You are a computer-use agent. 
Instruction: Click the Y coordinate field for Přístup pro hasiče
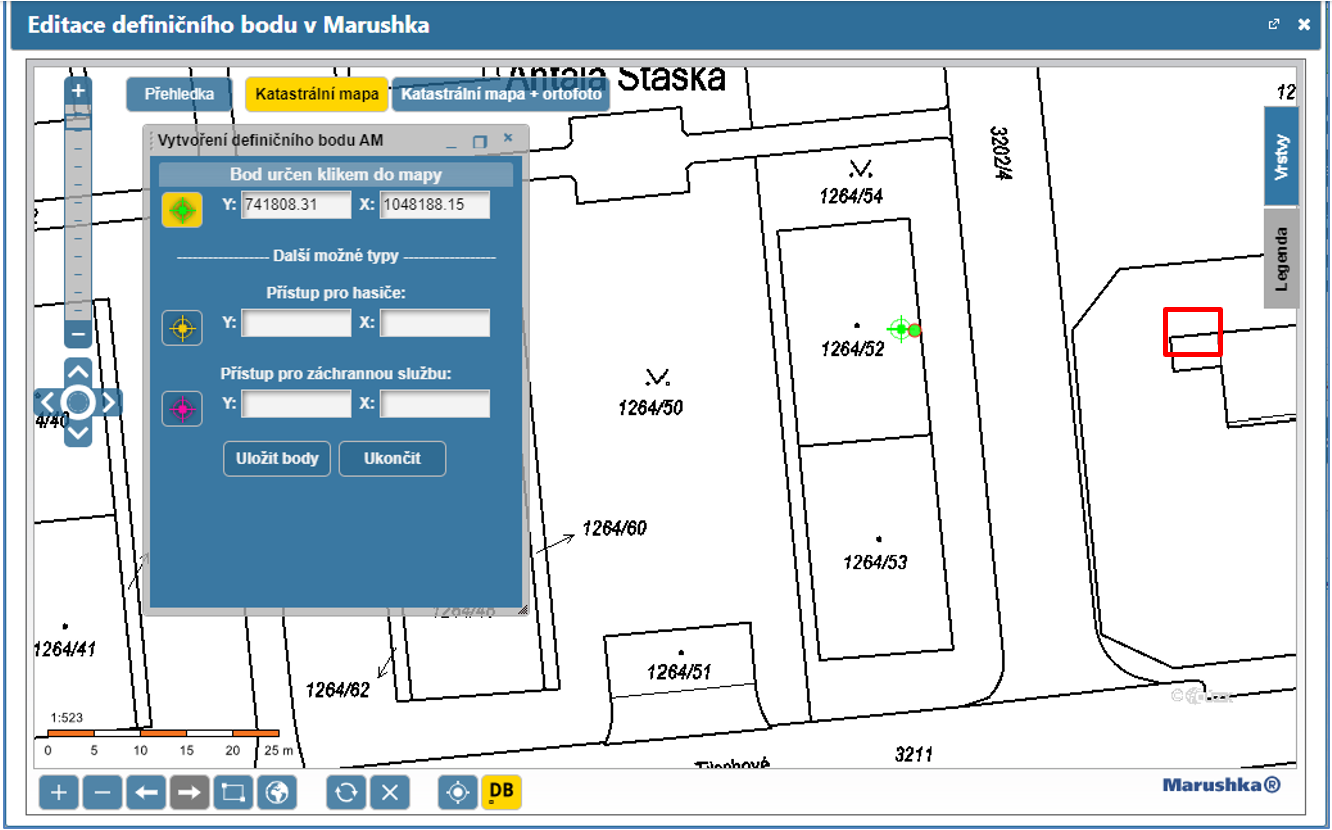pyautogui.click(x=296, y=323)
